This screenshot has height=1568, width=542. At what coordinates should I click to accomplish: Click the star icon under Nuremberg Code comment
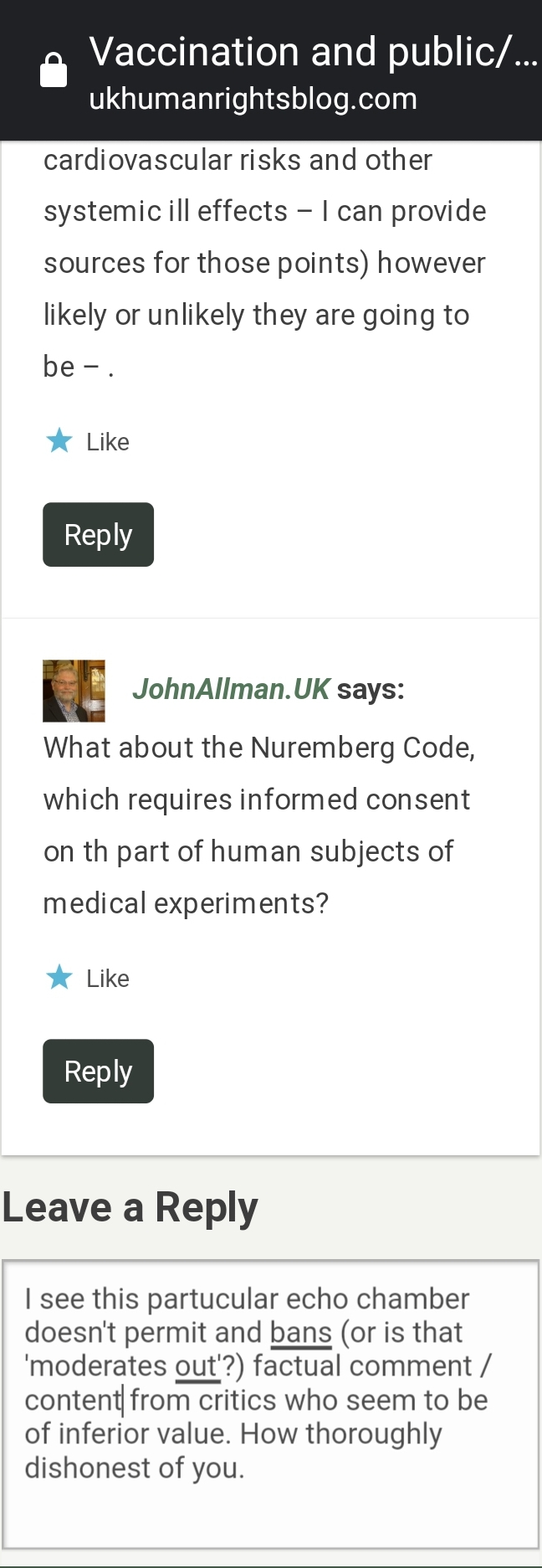coord(59,977)
